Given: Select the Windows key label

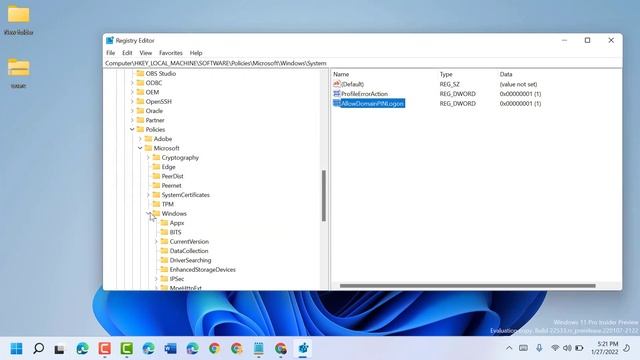Looking at the screenshot, I should point(174,213).
